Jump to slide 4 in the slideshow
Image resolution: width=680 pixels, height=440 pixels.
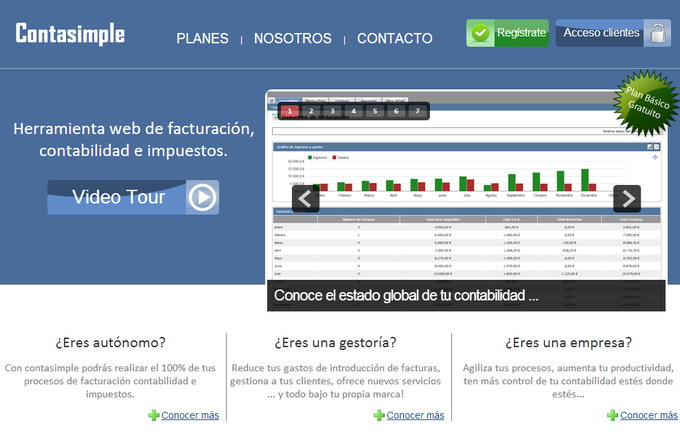(x=353, y=111)
